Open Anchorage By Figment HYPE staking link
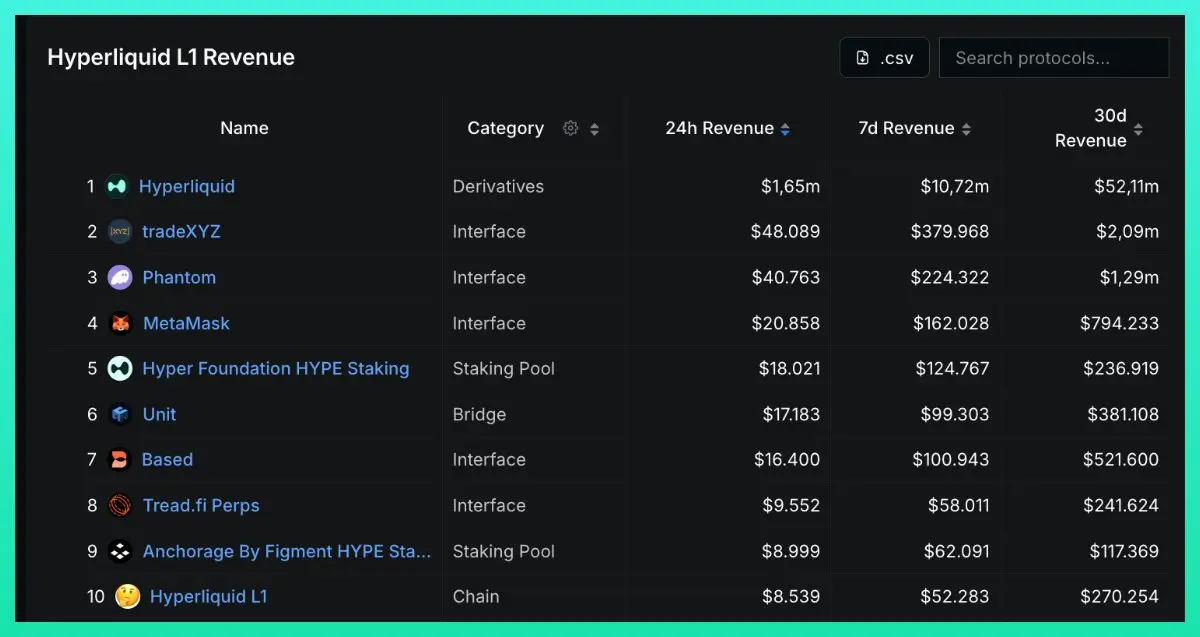This screenshot has height=637, width=1200. [x=286, y=551]
